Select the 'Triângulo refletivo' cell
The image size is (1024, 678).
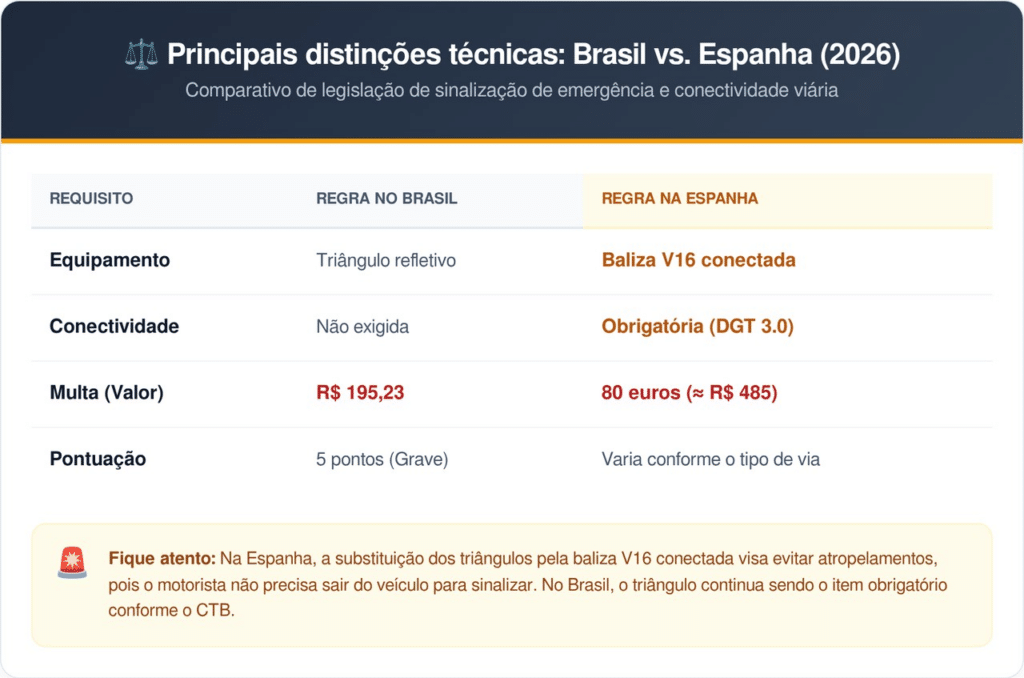[385, 260]
